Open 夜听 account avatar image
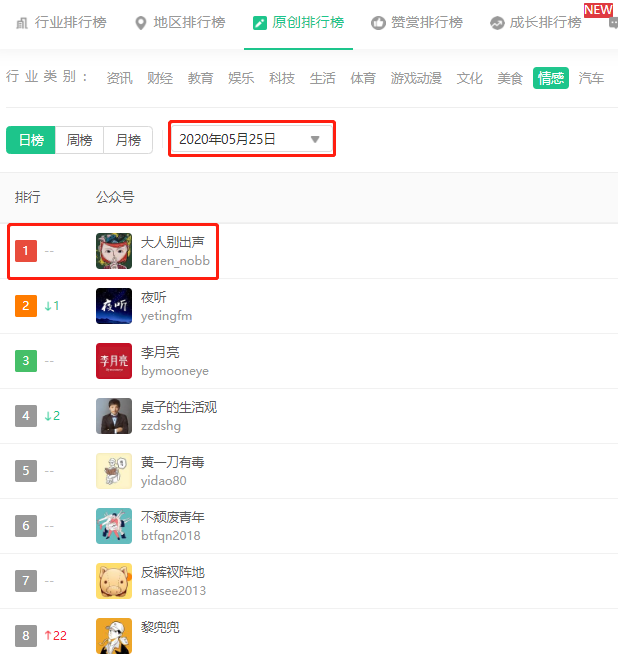 coord(114,306)
